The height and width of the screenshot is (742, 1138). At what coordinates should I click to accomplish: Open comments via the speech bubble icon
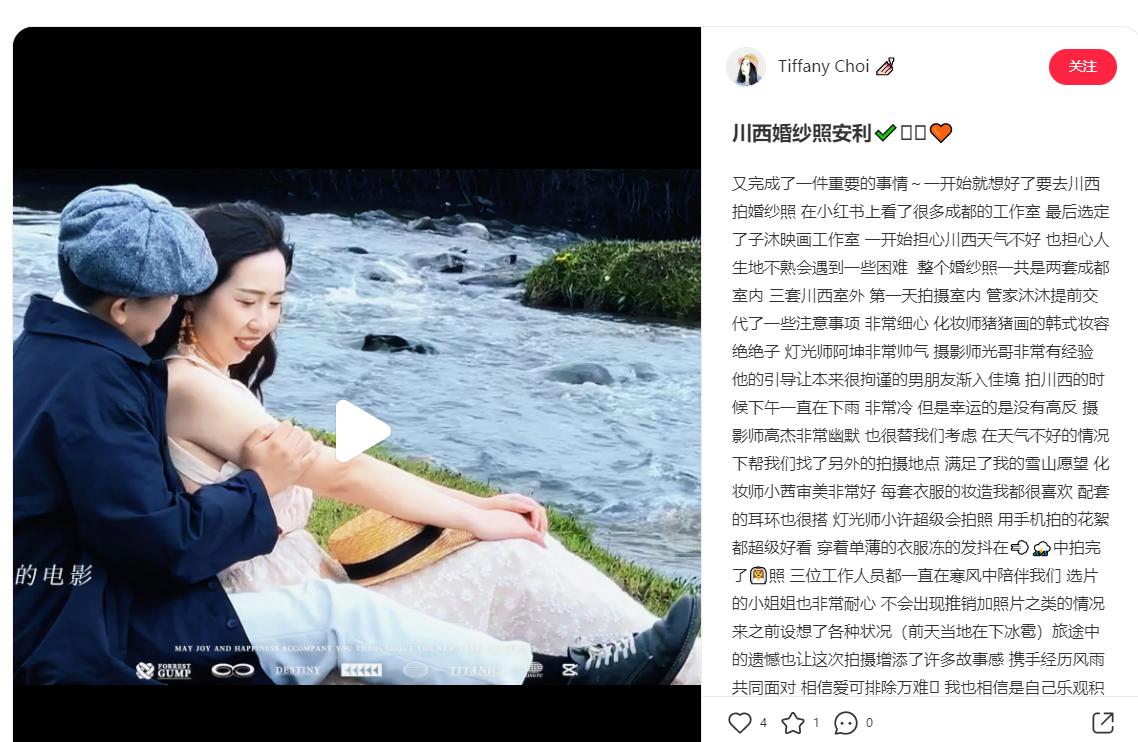point(846,722)
